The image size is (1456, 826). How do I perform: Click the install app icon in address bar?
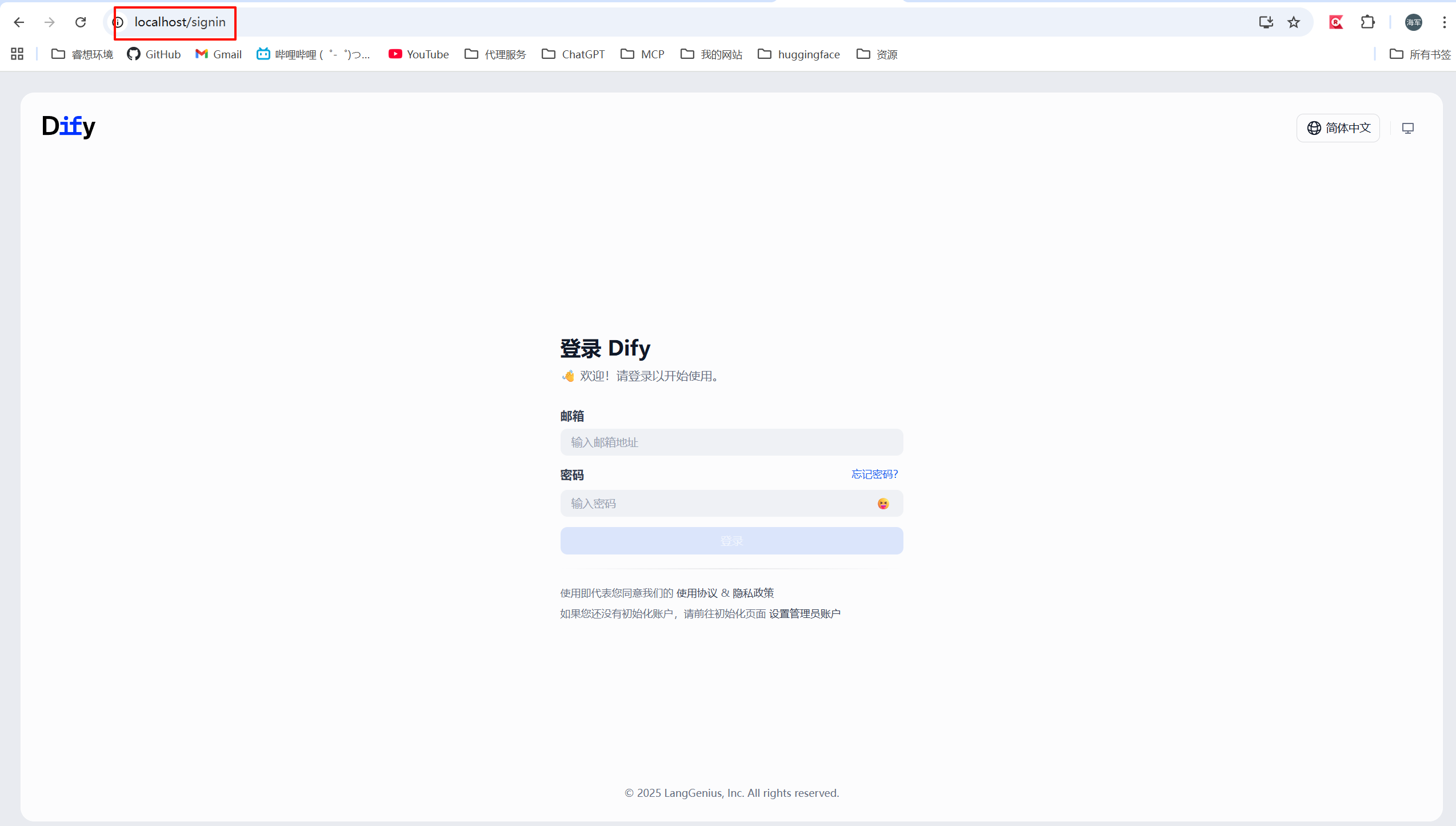point(1266,22)
